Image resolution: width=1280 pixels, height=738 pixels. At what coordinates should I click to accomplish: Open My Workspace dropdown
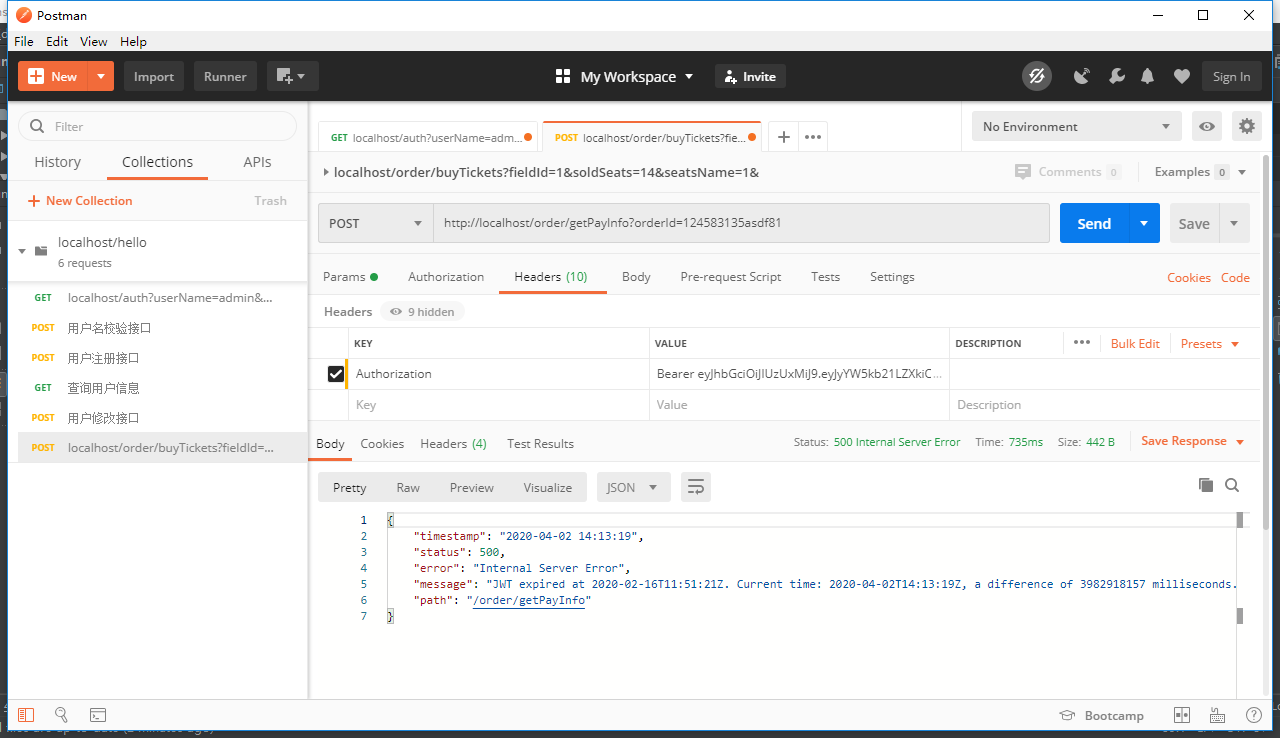pos(624,76)
